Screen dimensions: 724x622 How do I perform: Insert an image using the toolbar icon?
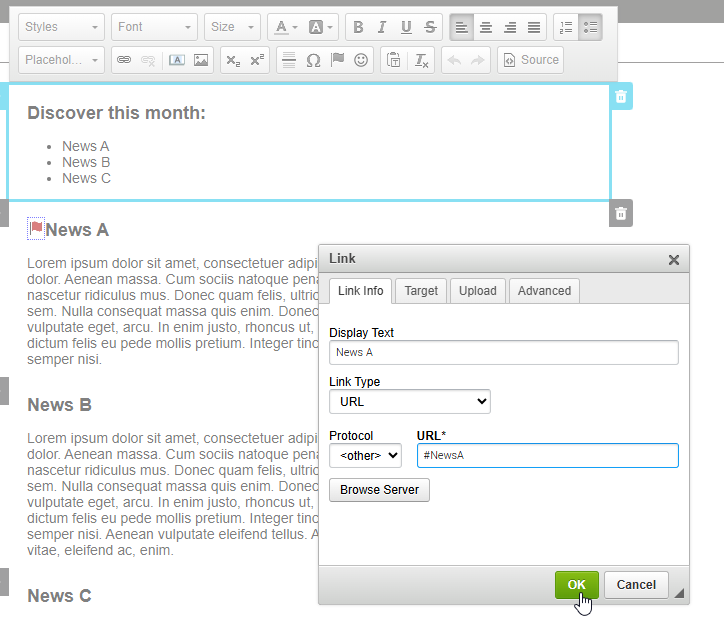pyautogui.click(x=201, y=60)
